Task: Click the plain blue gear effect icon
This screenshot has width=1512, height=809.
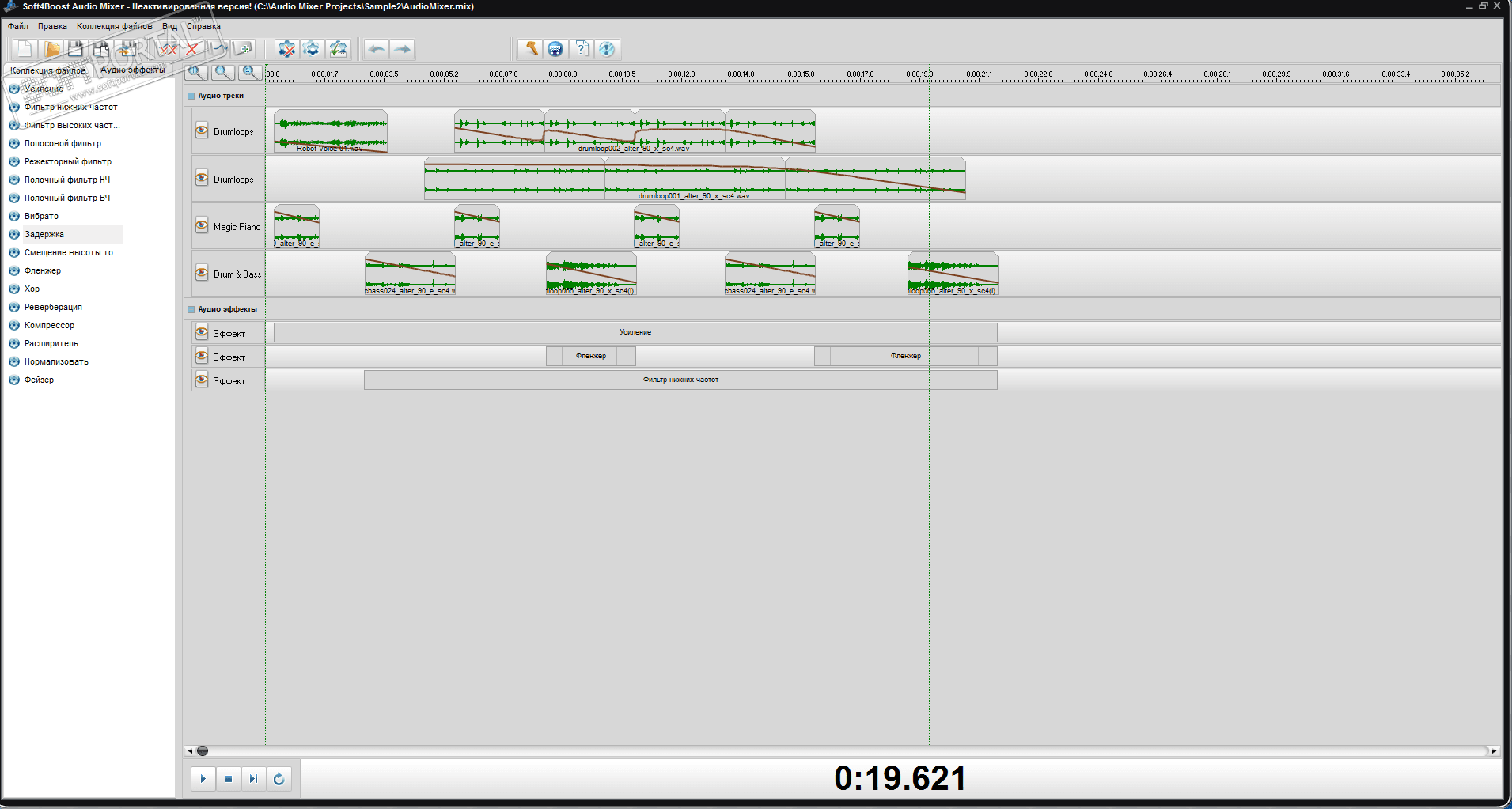Action: tap(312, 49)
